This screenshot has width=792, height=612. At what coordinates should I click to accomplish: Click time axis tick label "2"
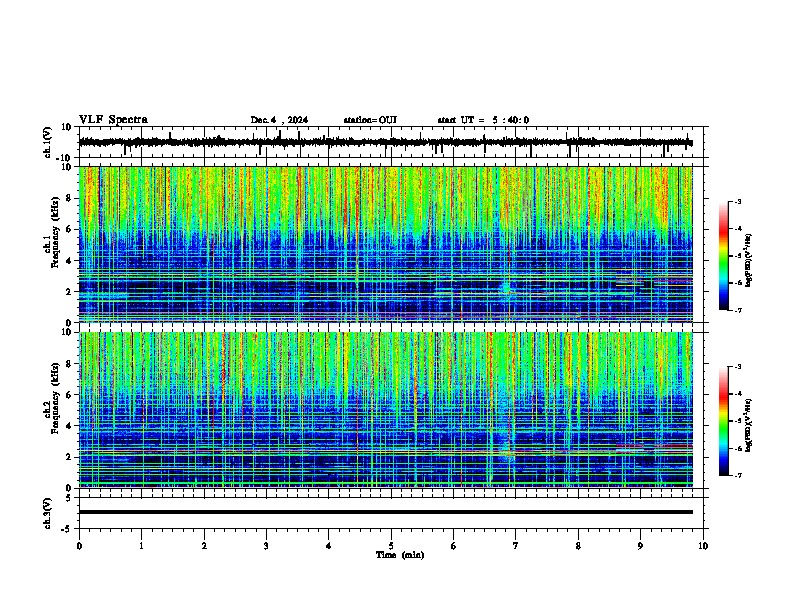(204, 546)
